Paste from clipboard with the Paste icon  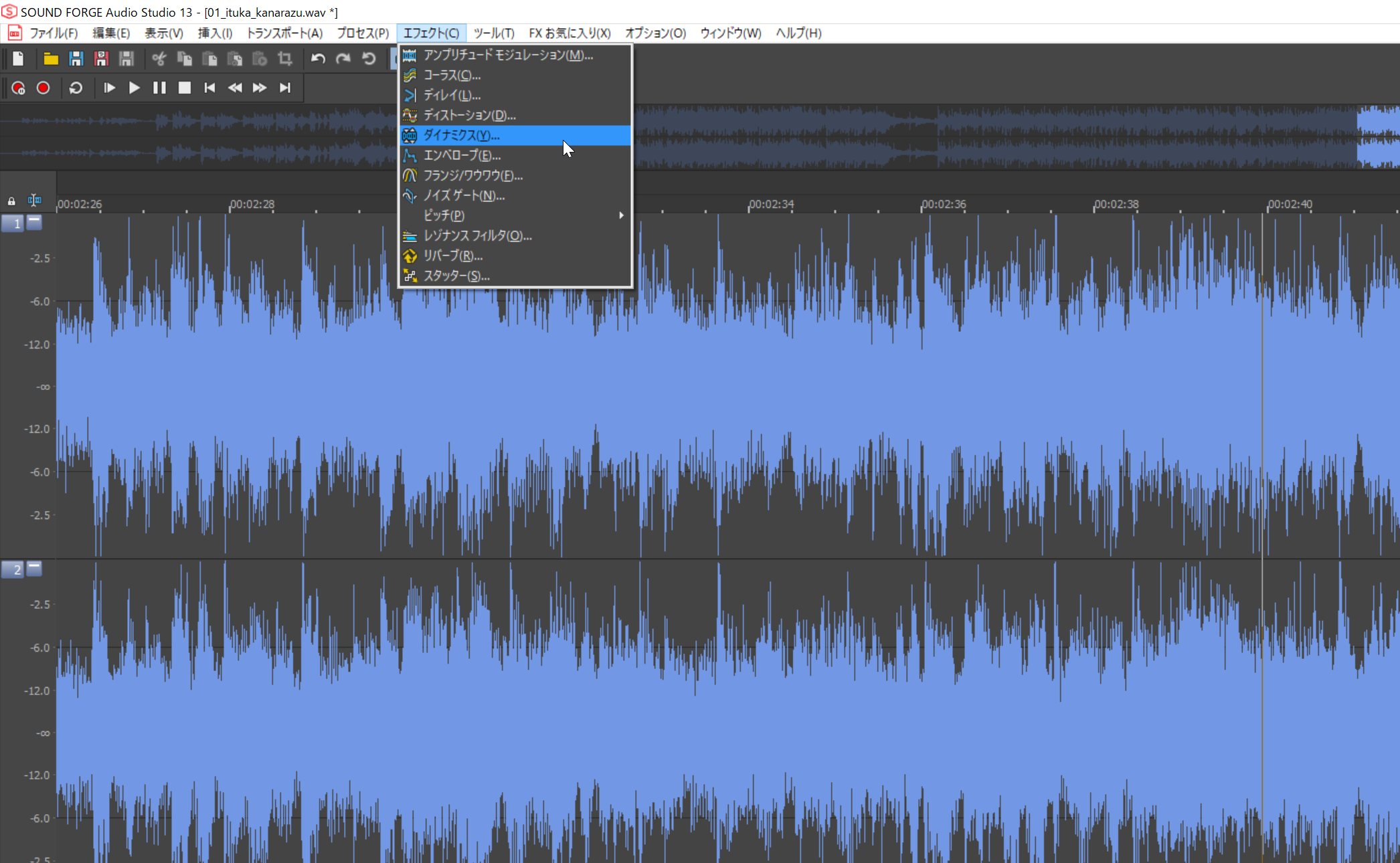click(x=209, y=59)
